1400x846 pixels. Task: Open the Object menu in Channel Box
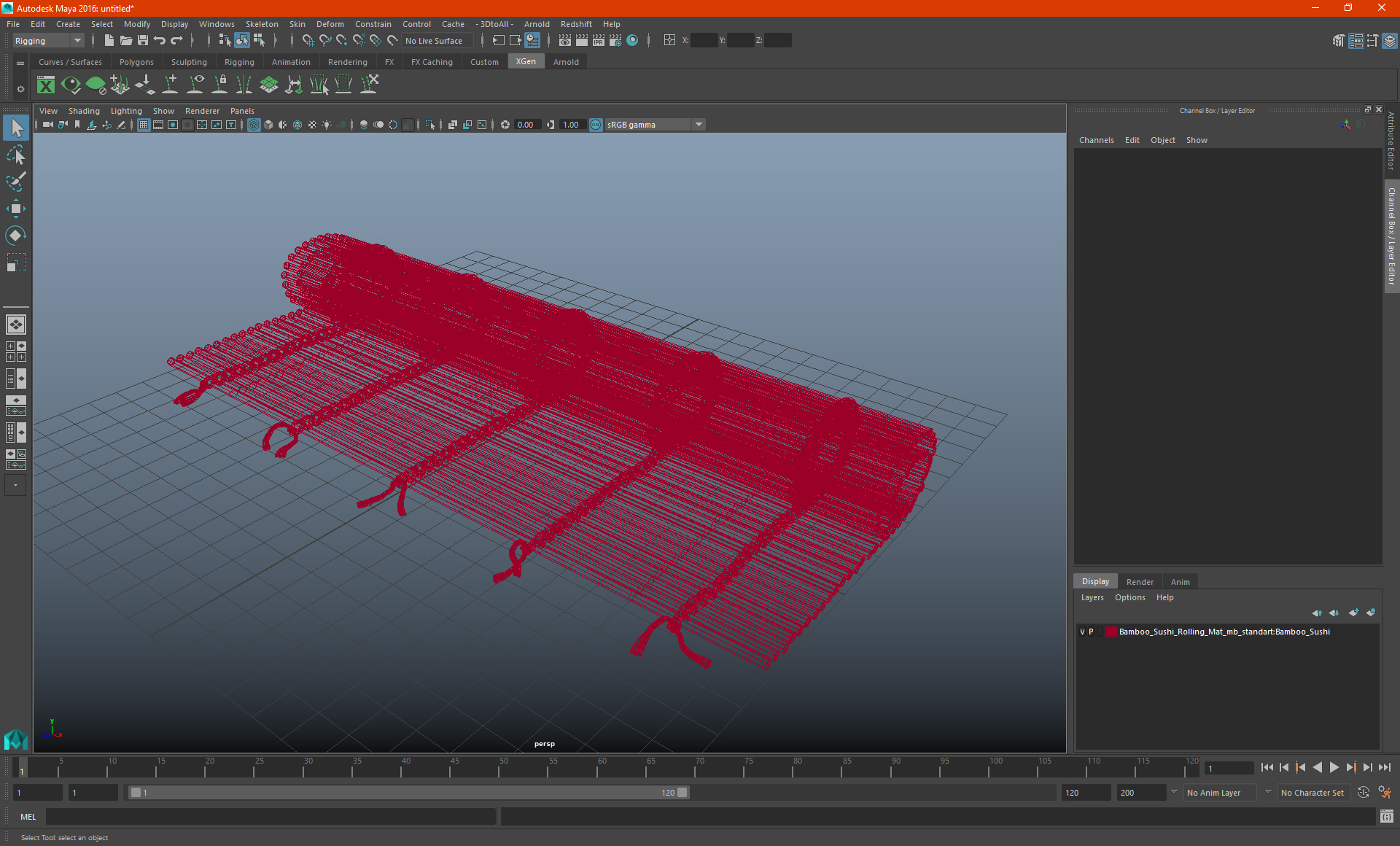click(1162, 140)
